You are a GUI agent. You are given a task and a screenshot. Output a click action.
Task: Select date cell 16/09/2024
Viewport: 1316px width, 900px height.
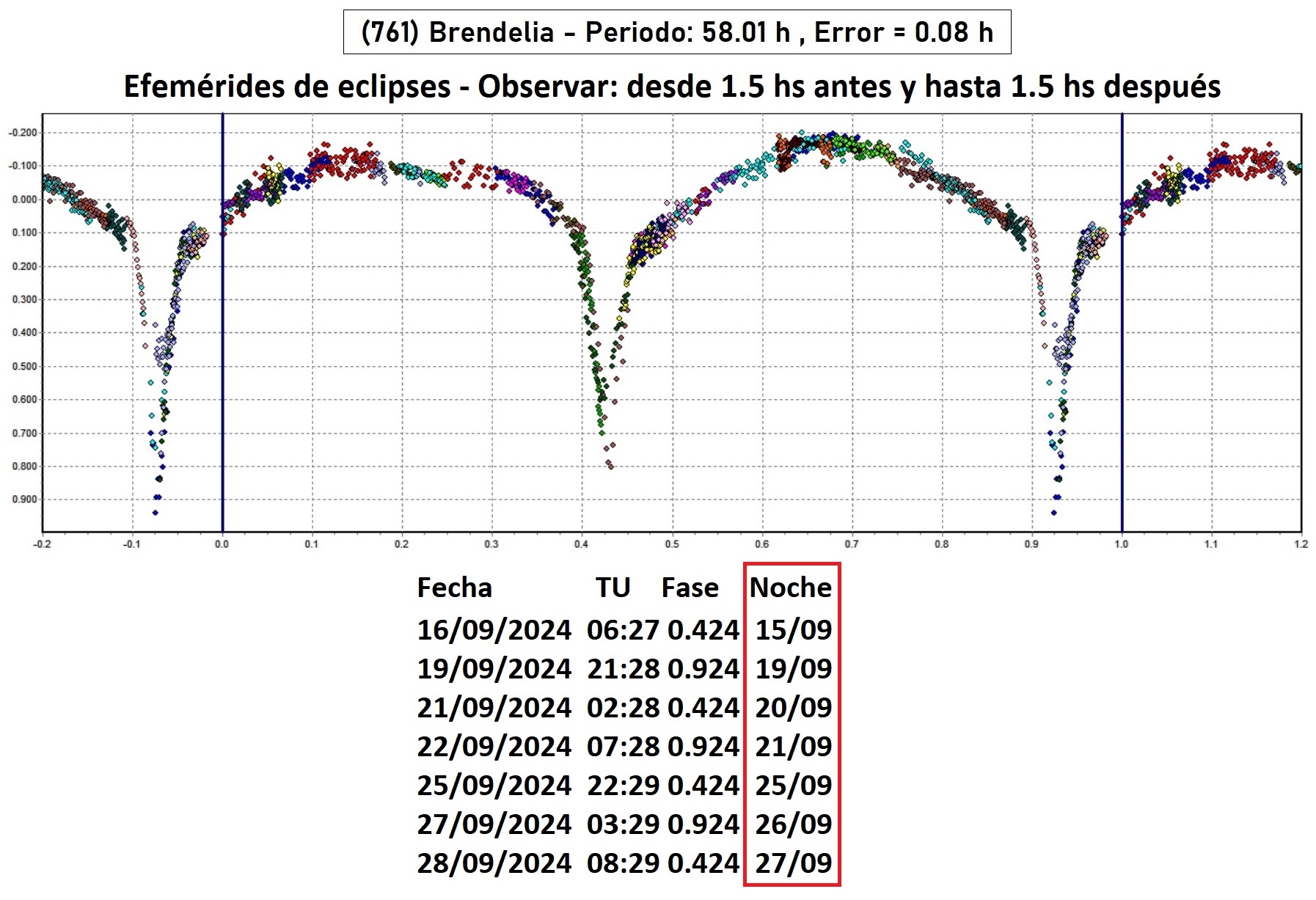(x=494, y=630)
